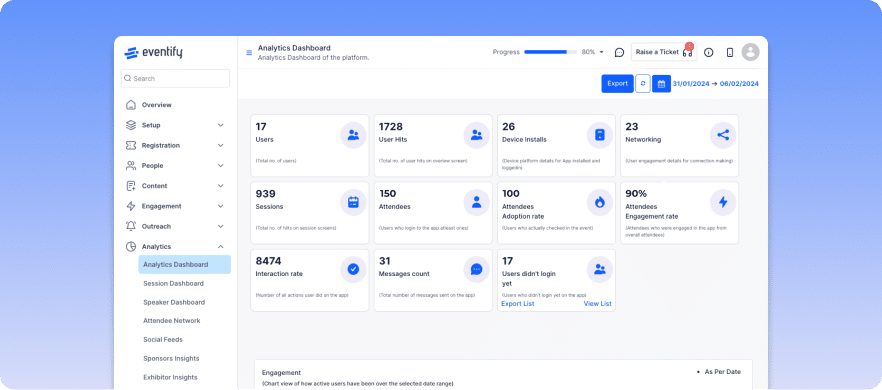882x390 pixels.
Task: Click the Users card people icon
Action: point(353,135)
